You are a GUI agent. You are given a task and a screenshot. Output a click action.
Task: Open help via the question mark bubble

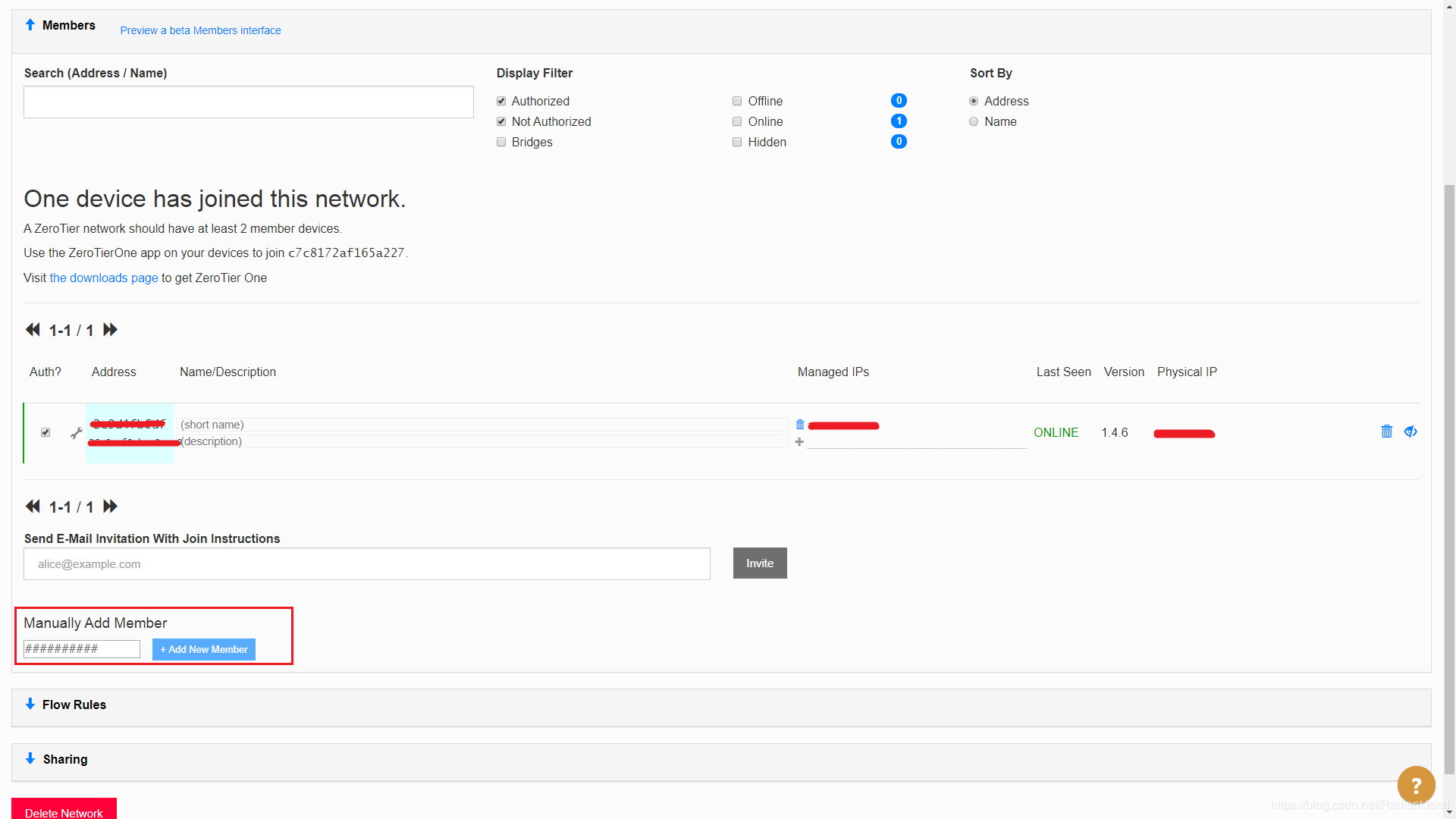click(x=1416, y=784)
